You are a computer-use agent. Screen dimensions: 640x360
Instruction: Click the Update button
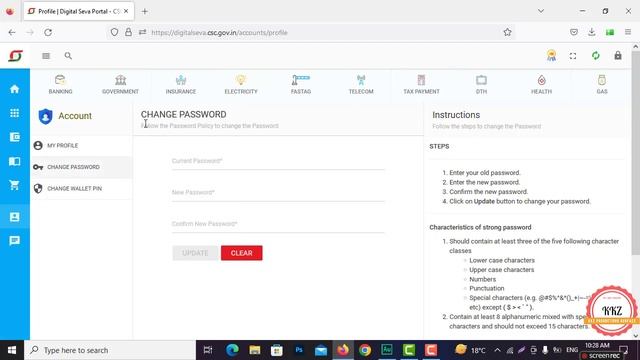[x=196, y=253]
